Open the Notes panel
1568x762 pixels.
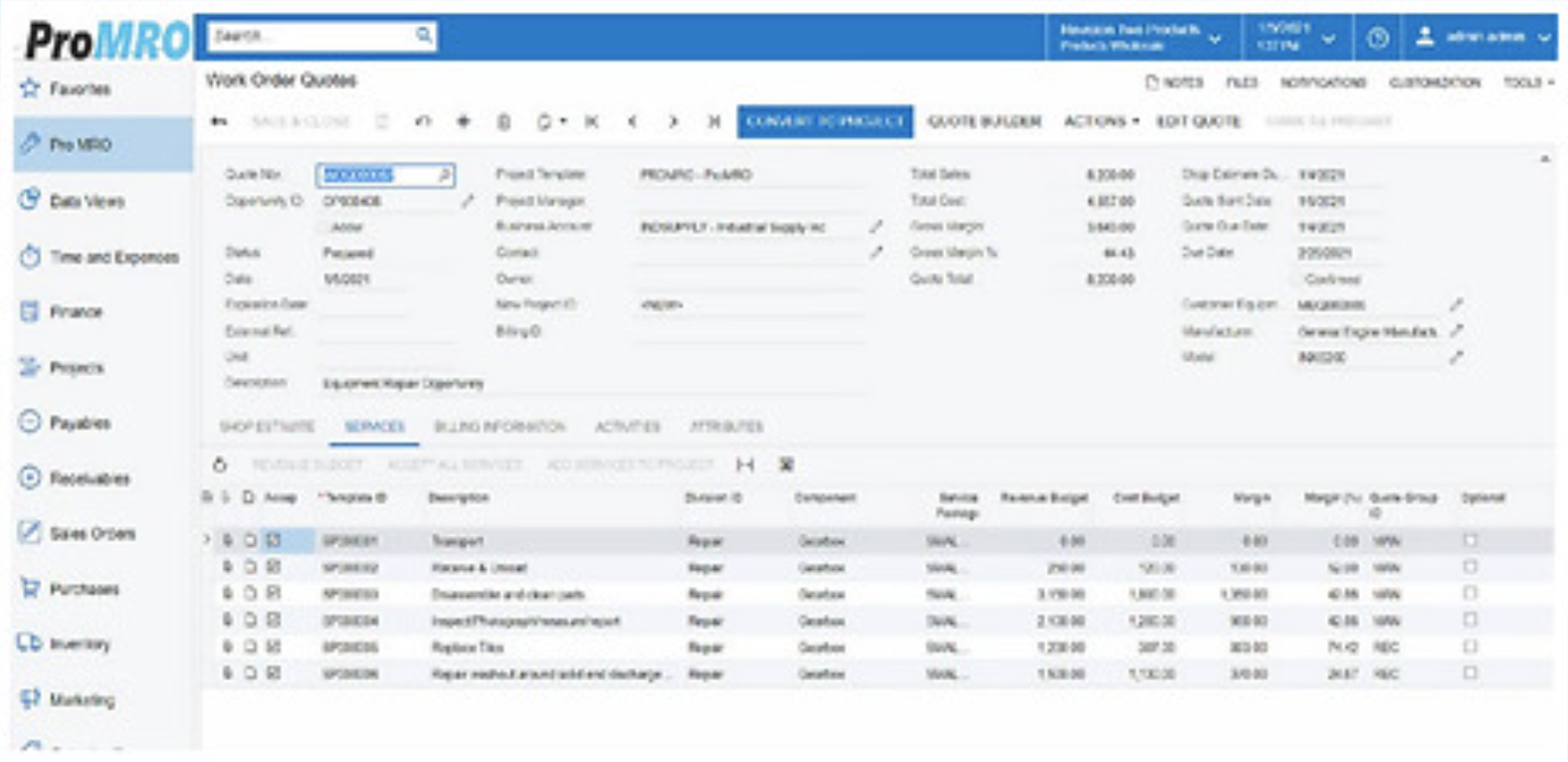[x=1175, y=83]
